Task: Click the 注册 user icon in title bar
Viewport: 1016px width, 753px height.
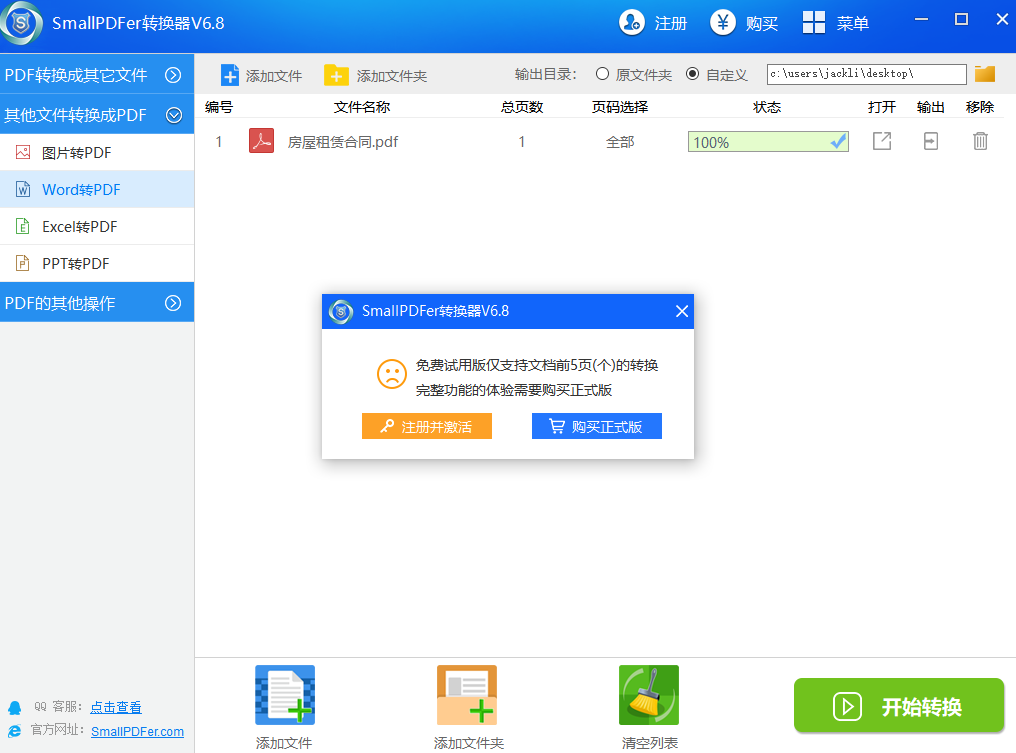Action: click(x=632, y=23)
